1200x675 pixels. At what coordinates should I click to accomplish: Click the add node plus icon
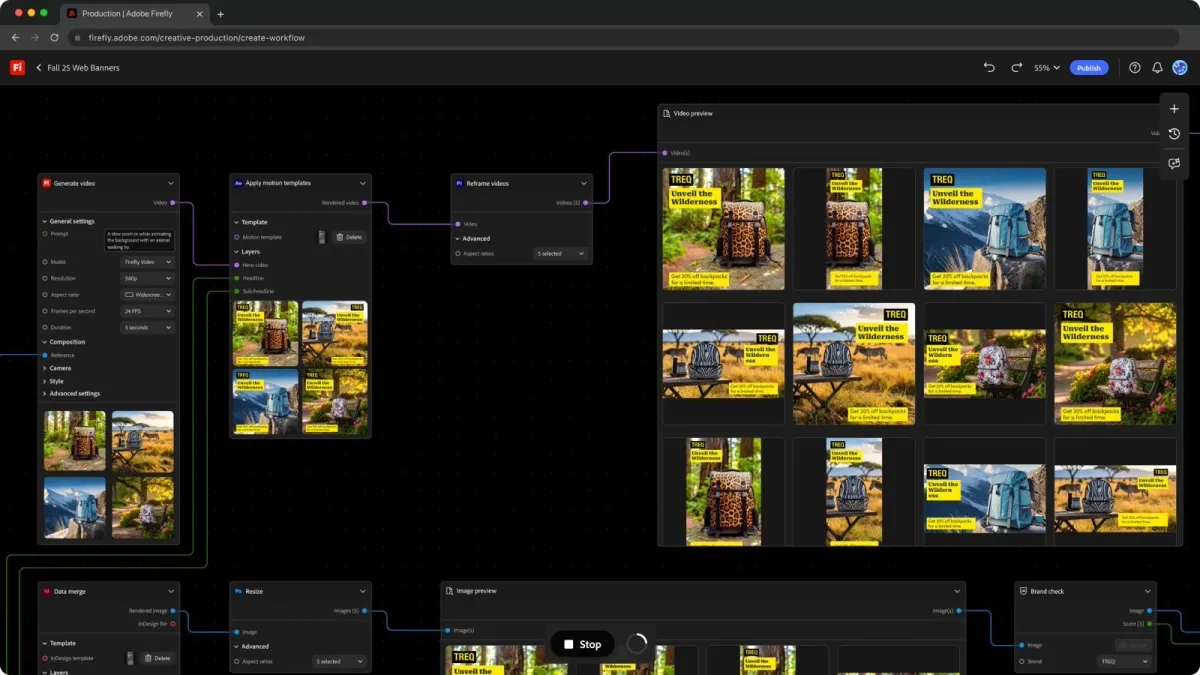tap(1174, 109)
